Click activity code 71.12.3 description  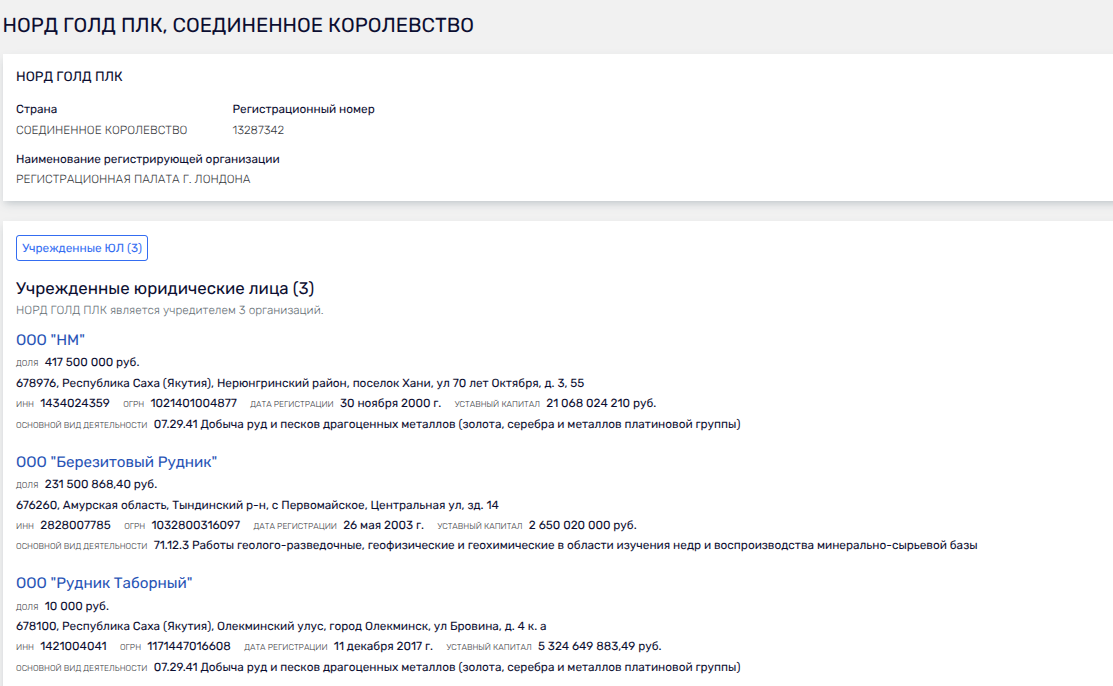pos(565,545)
